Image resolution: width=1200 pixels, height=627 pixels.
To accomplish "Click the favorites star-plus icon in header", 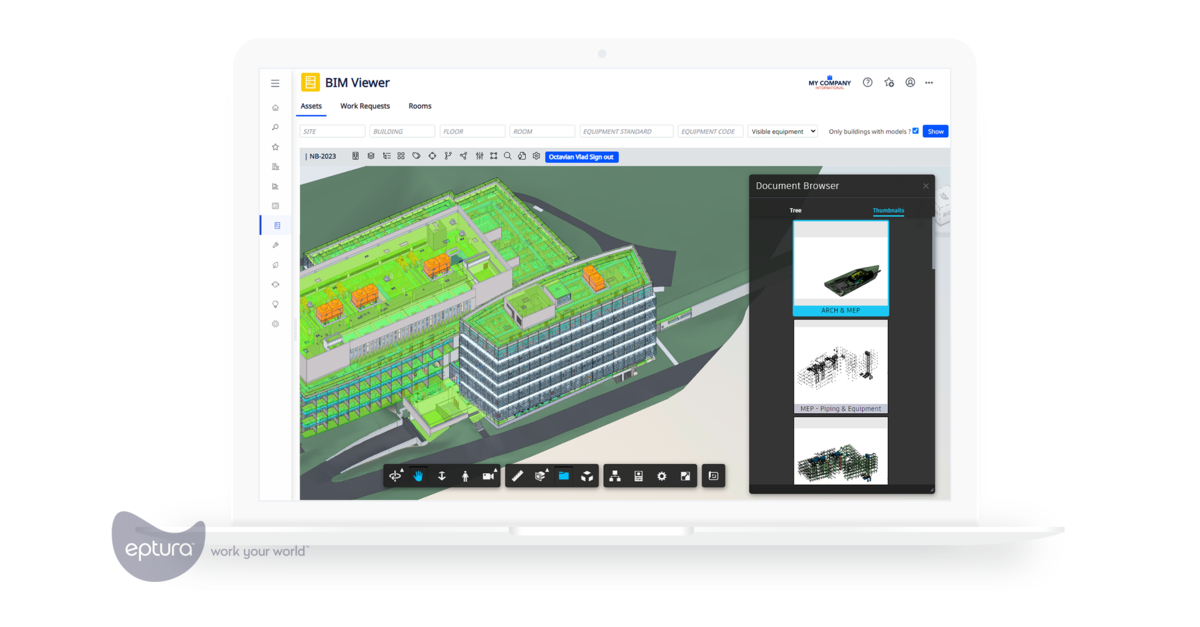I will coord(889,83).
